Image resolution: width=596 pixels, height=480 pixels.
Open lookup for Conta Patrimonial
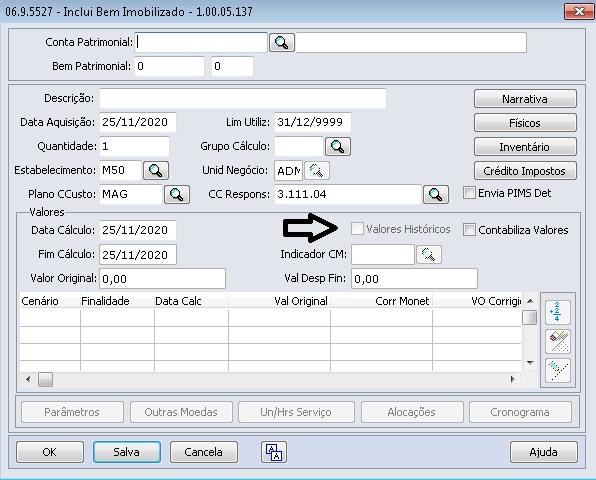click(282, 42)
